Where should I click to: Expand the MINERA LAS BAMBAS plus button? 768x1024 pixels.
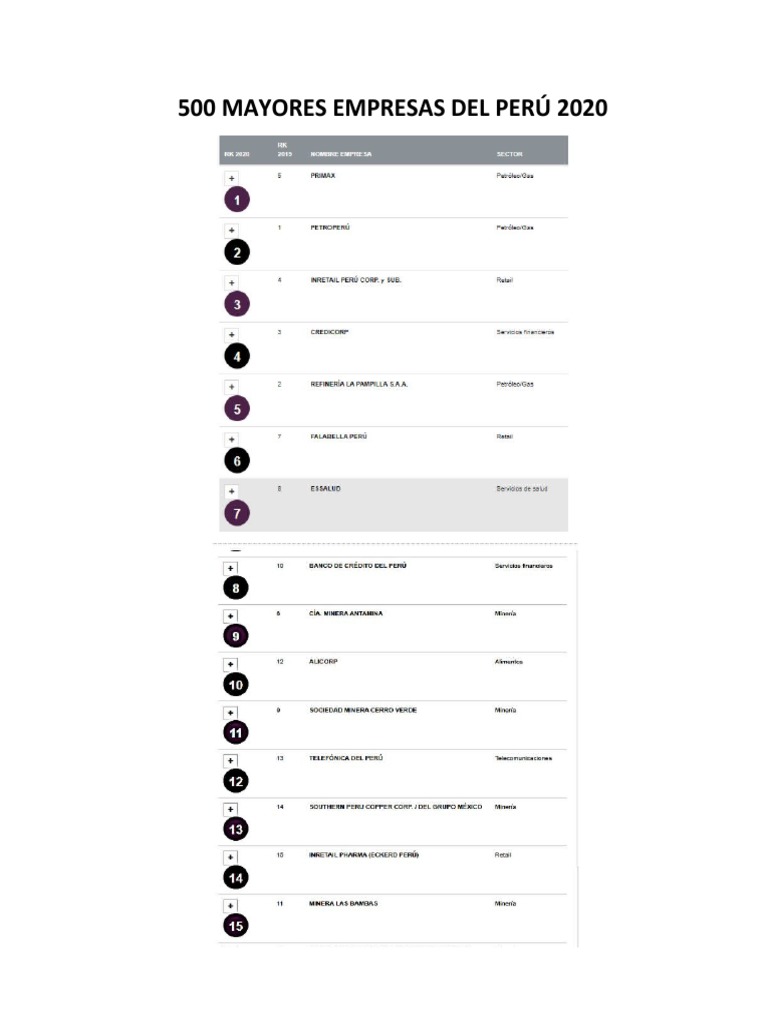pyautogui.click(x=230, y=906)
